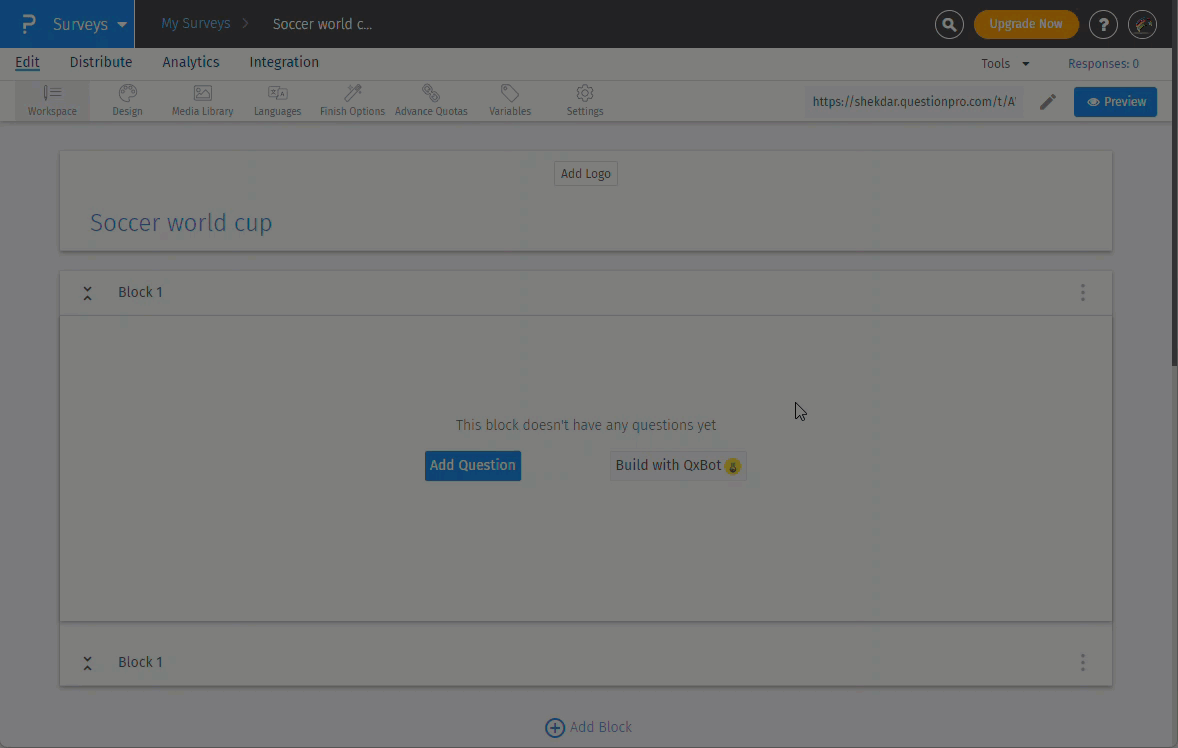This screenshot has width=1178, height=748.
Task: Open first Block 1 three-dot options menu
Action: tap(1083, 292)
